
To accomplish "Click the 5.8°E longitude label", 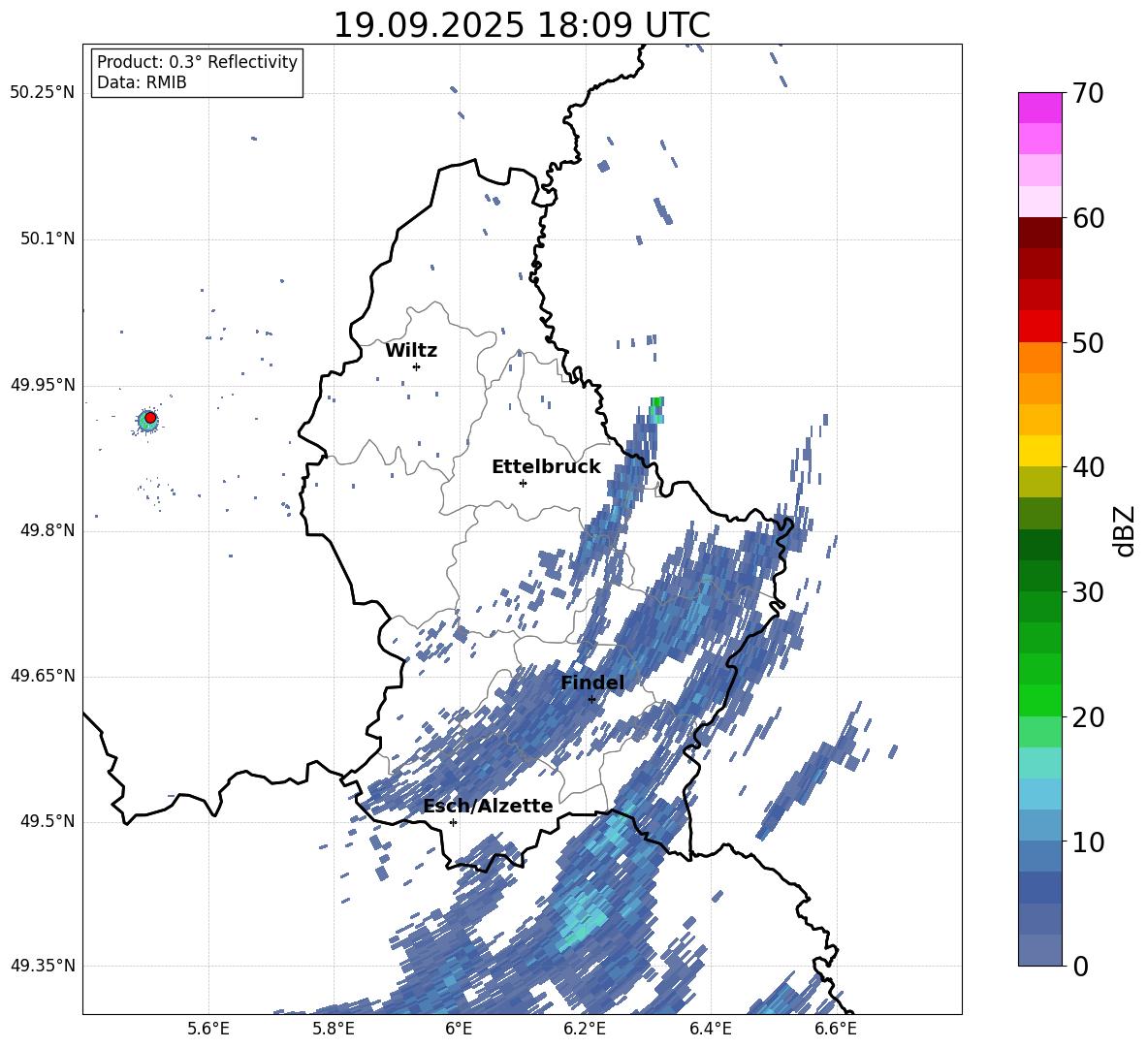I will point(334,1029).
